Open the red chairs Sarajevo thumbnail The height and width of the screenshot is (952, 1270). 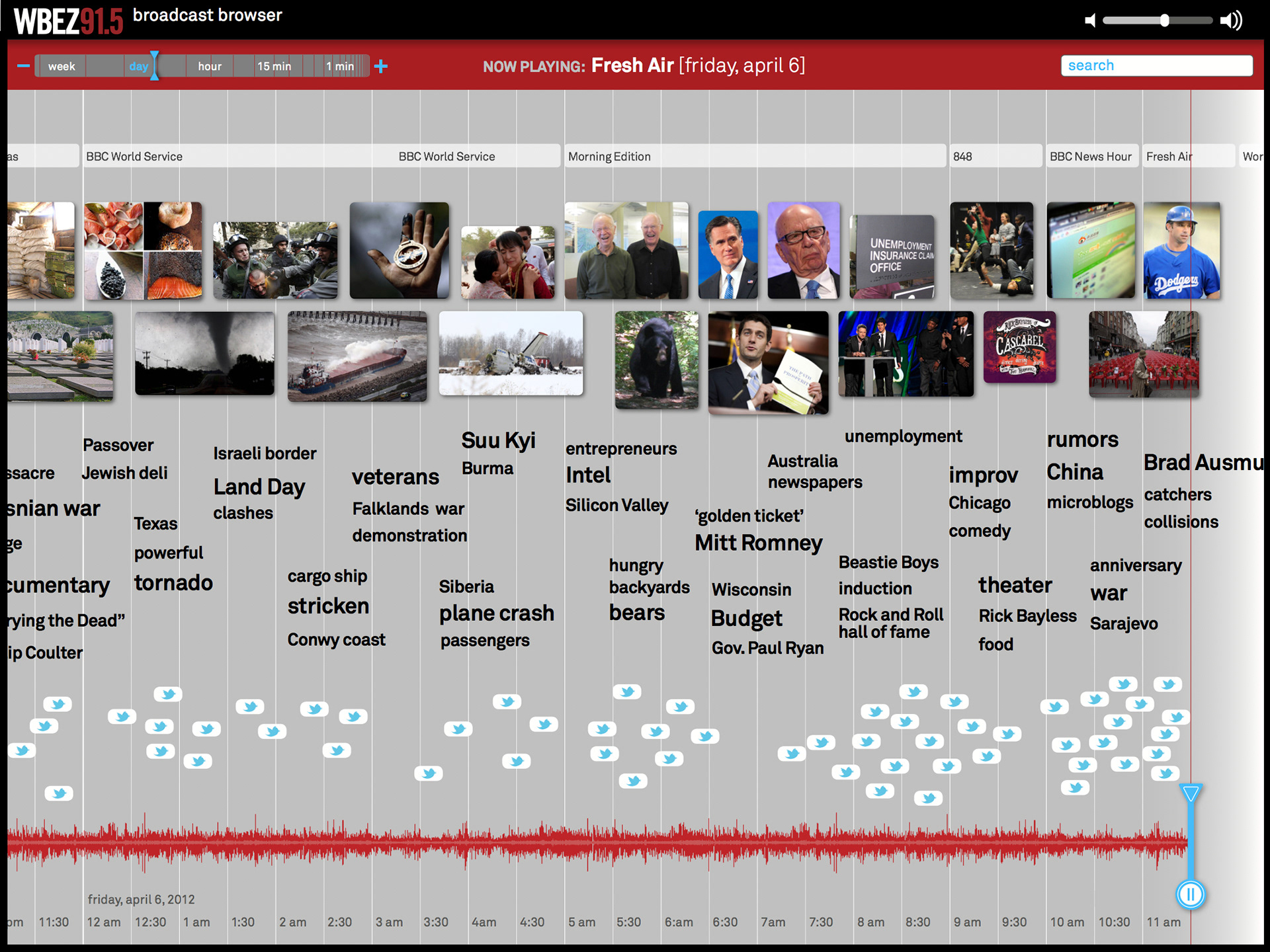(x=1144, y=354)
